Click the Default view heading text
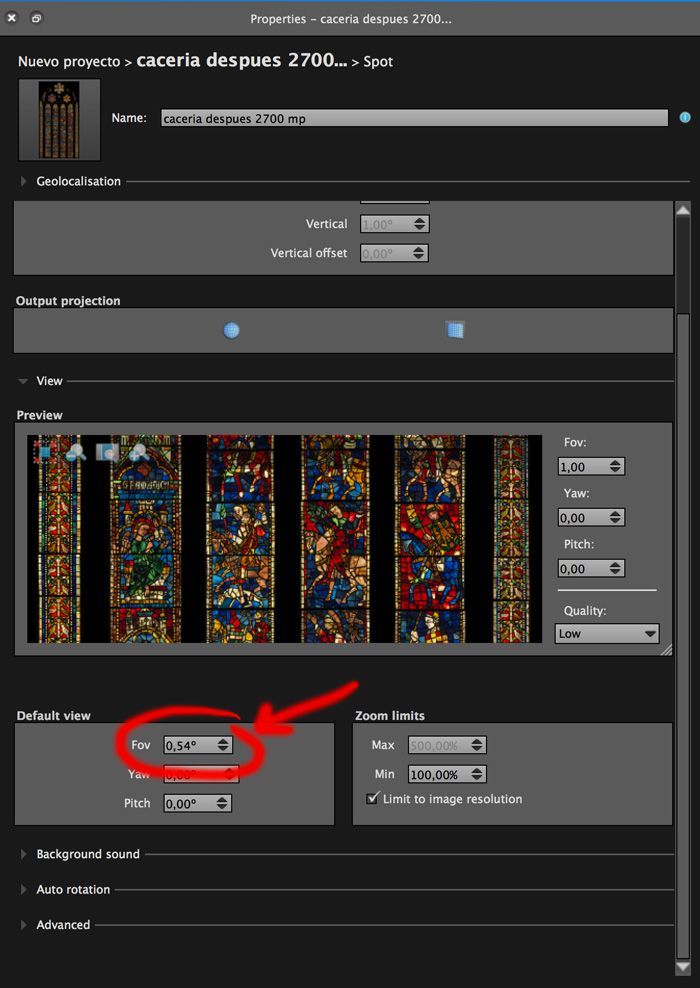The width and height of the screenshot is (700, 988). pos(54,715)
